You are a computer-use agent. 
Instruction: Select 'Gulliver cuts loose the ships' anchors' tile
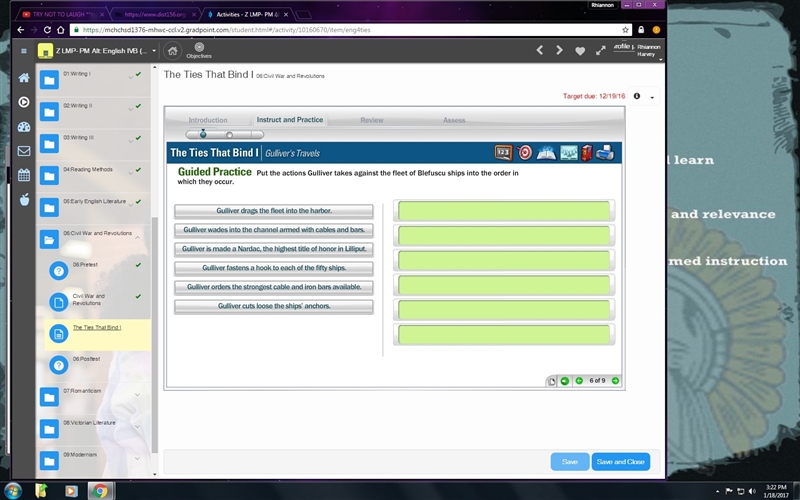point(274,306)
